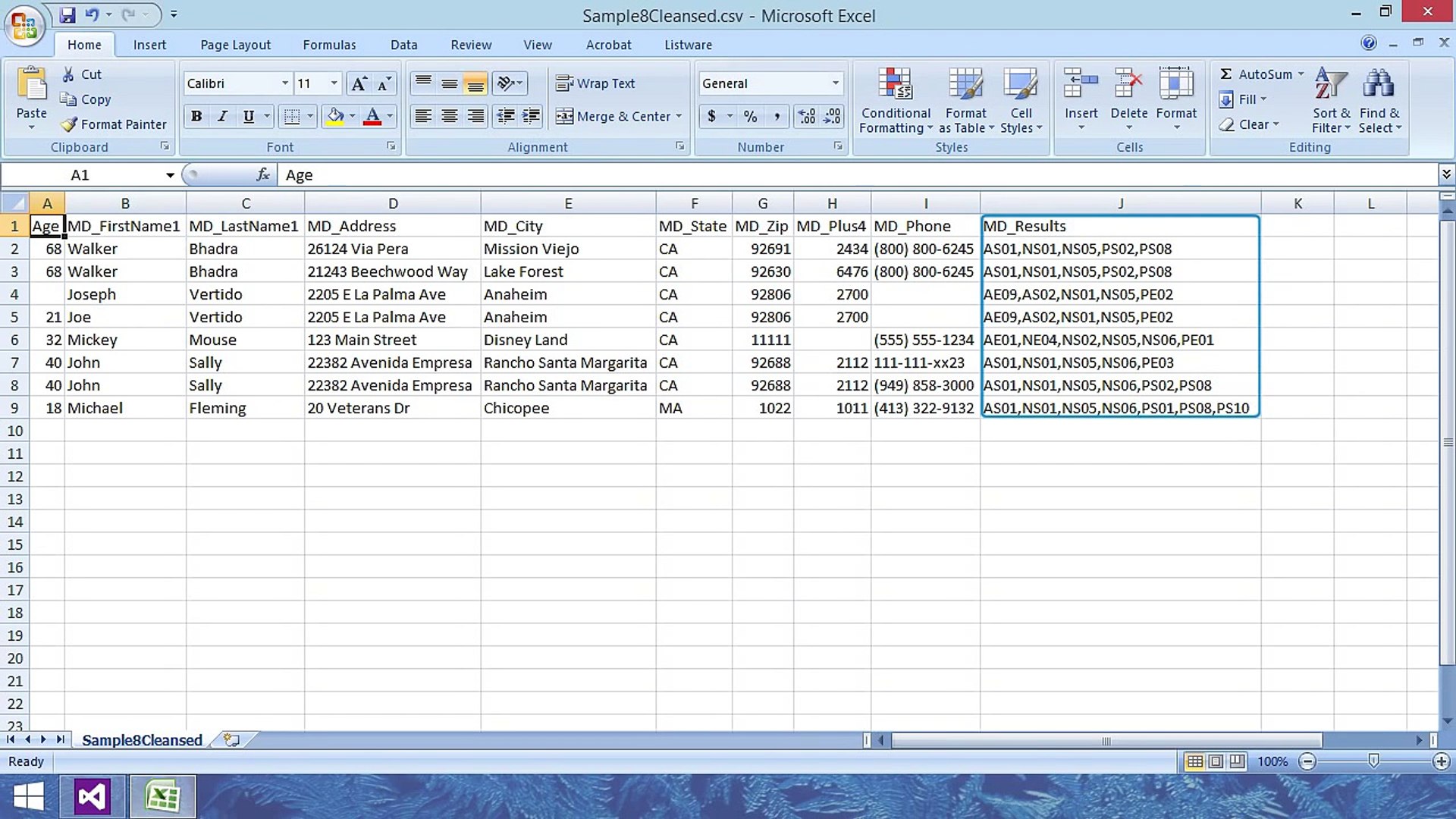The height and width of the screenshot is (819, 1456).
Task: Toggle bottom vertical alignment
Action: (475, 83)
